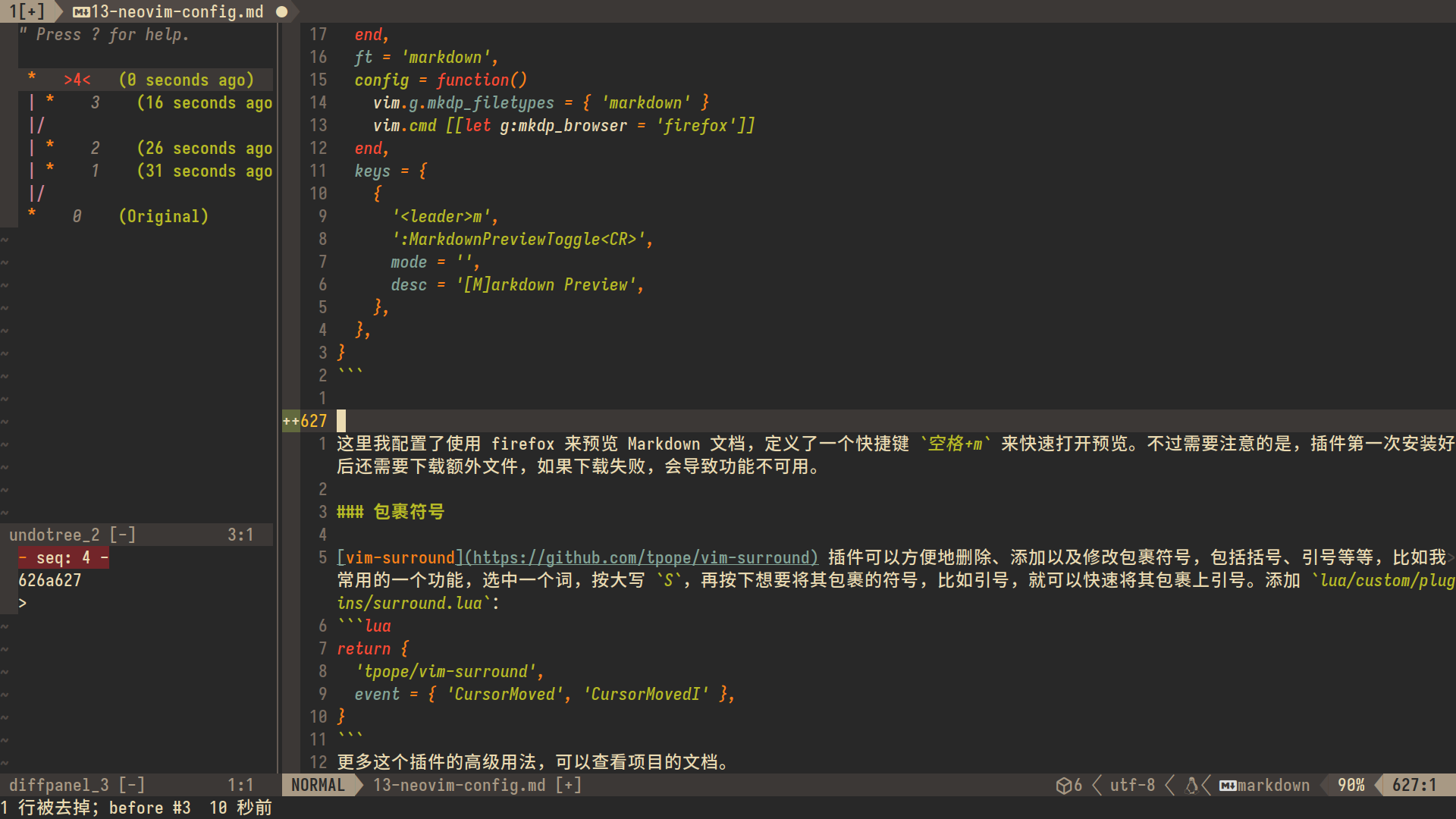The width and height of the screenshot is (1456, 819).
Task: Click the modified dot on the tab
Action: pyautogui.click(x=282, y=12)
